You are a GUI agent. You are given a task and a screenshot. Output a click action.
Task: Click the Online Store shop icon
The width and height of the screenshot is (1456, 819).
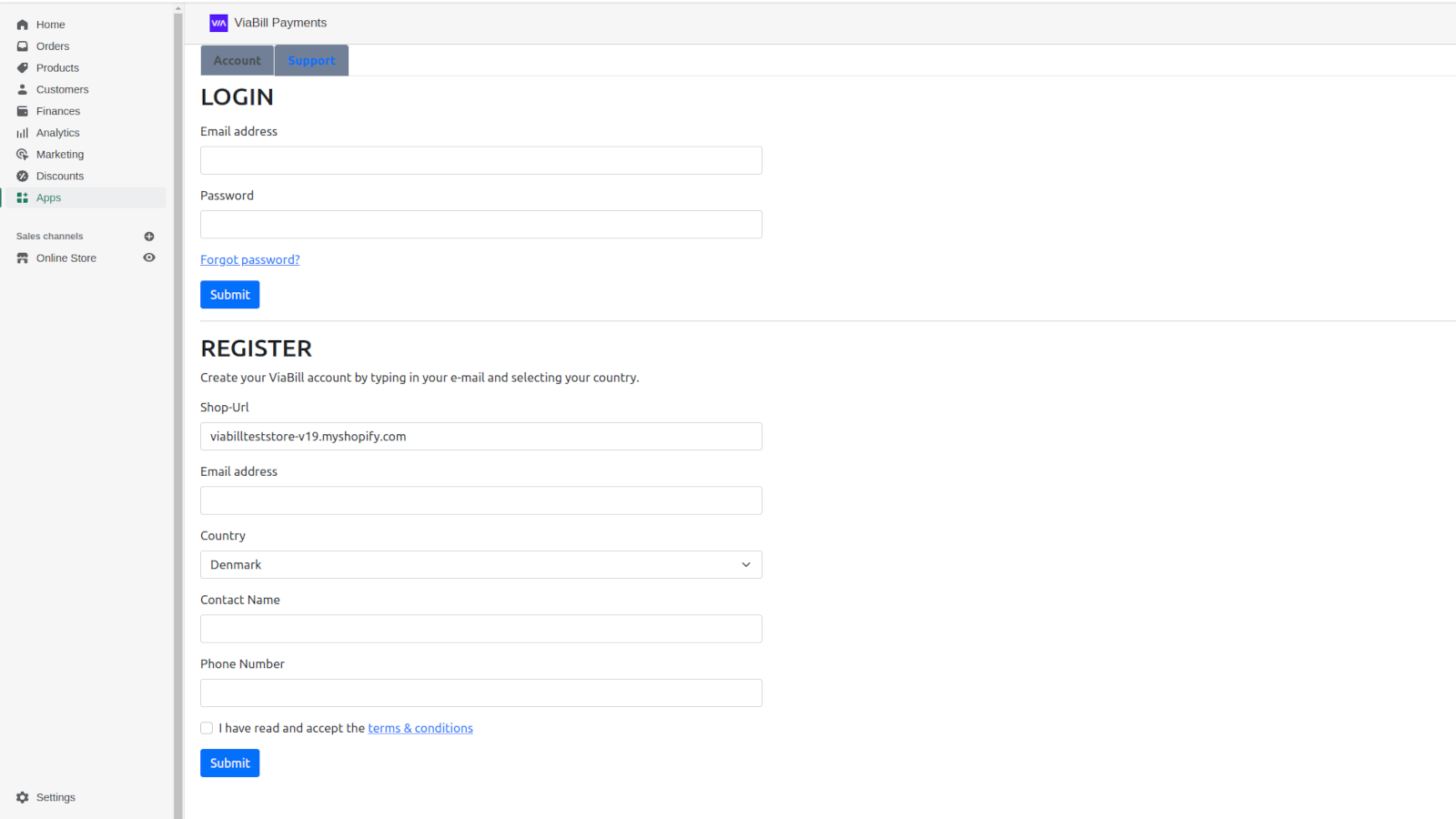pos(23,258)
